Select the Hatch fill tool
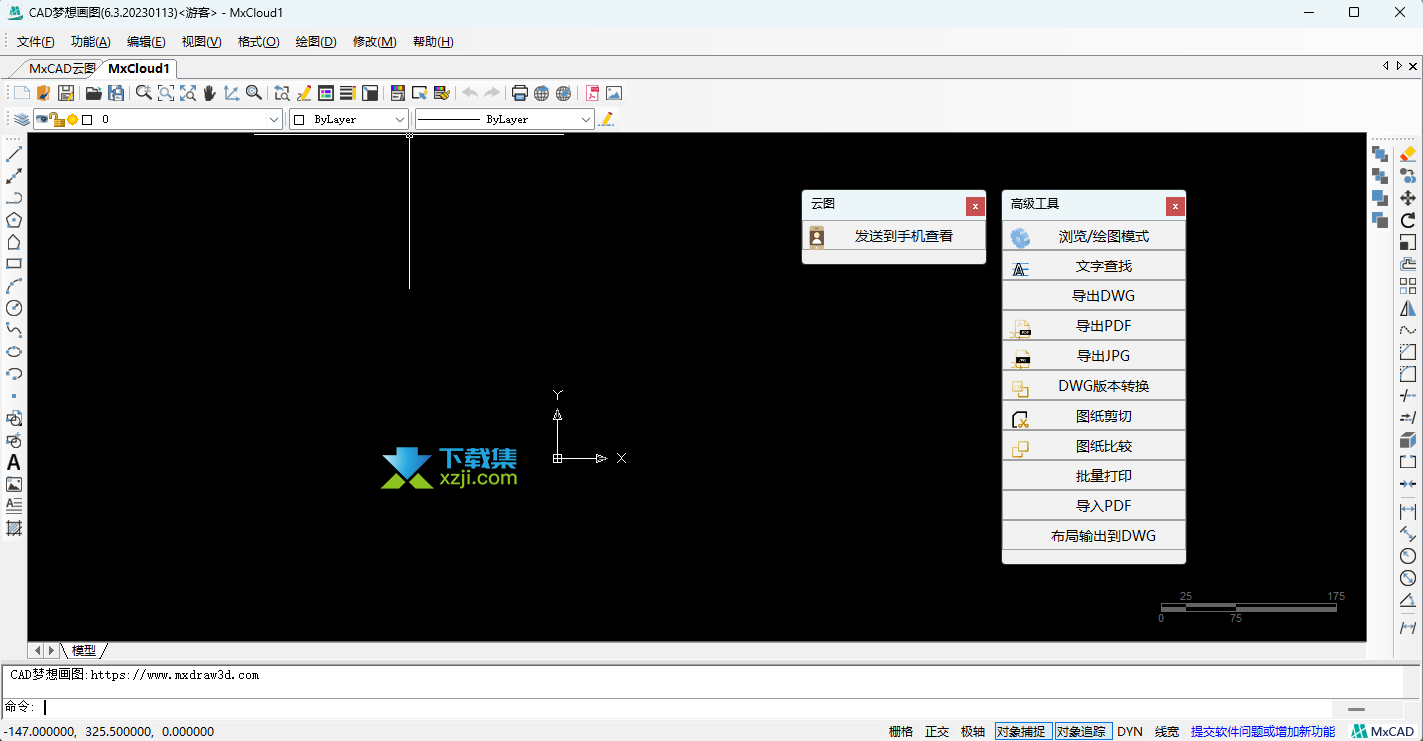The image size is (1423, 741). click(14, 528)
